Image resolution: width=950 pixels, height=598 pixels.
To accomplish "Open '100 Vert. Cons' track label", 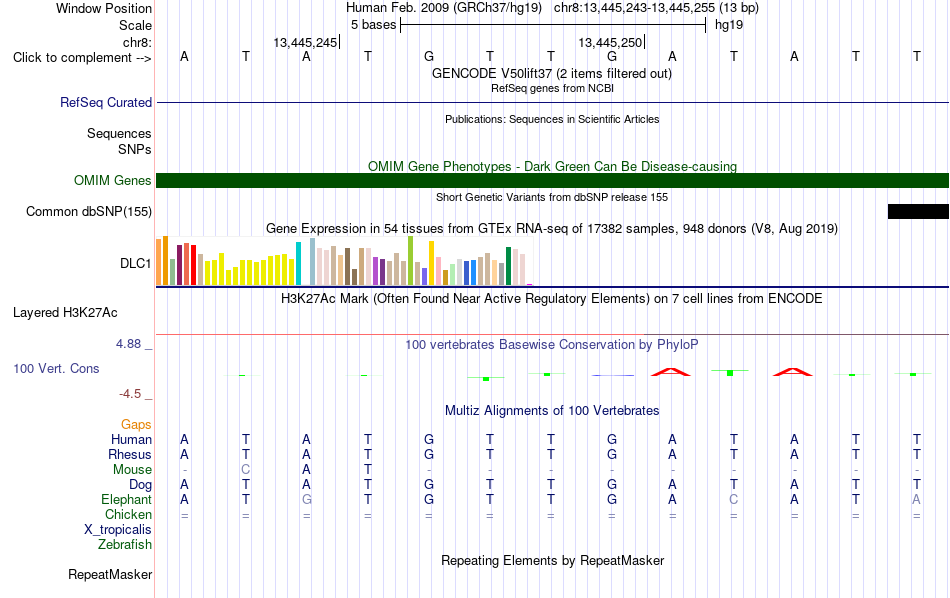I will 56,368.
